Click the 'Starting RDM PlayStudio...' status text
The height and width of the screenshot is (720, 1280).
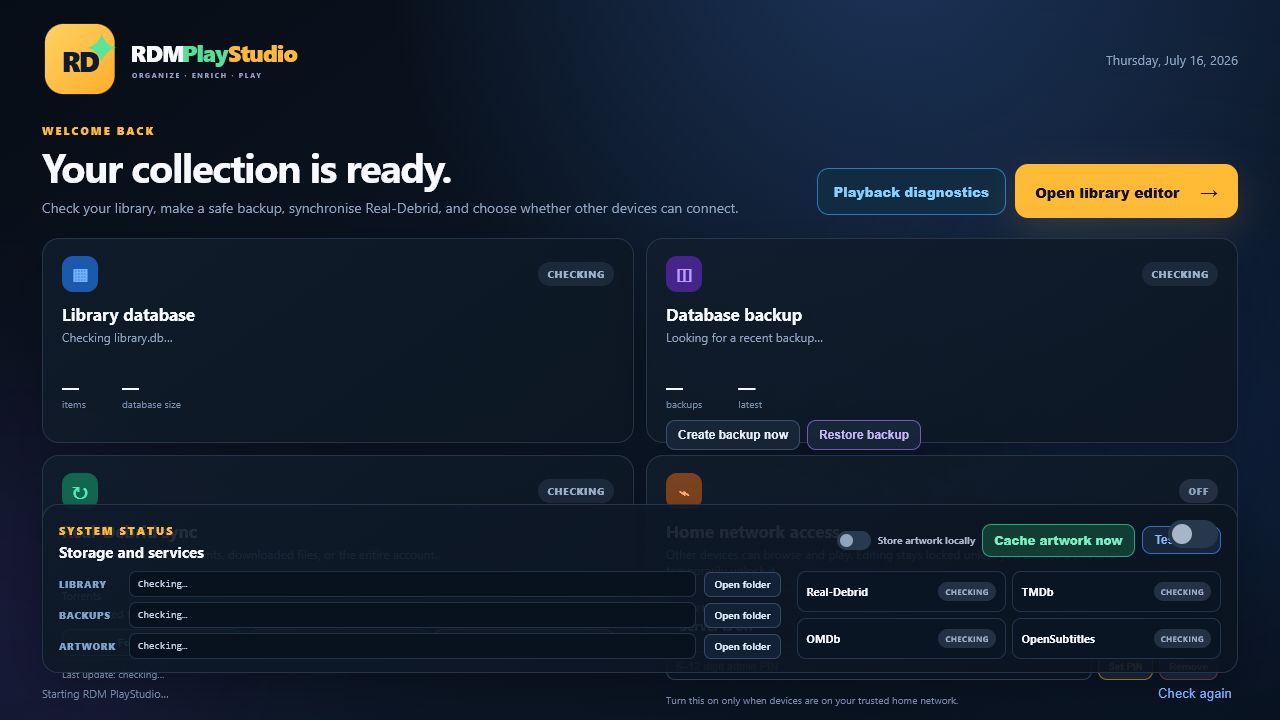(105, 694)
